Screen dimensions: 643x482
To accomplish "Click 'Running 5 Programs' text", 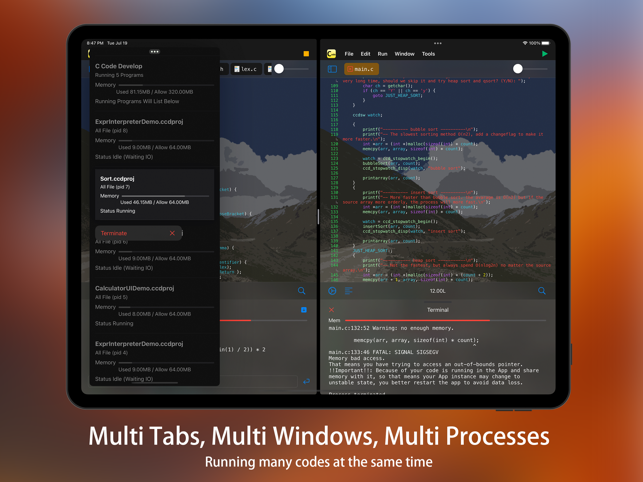I will point(119,75).
